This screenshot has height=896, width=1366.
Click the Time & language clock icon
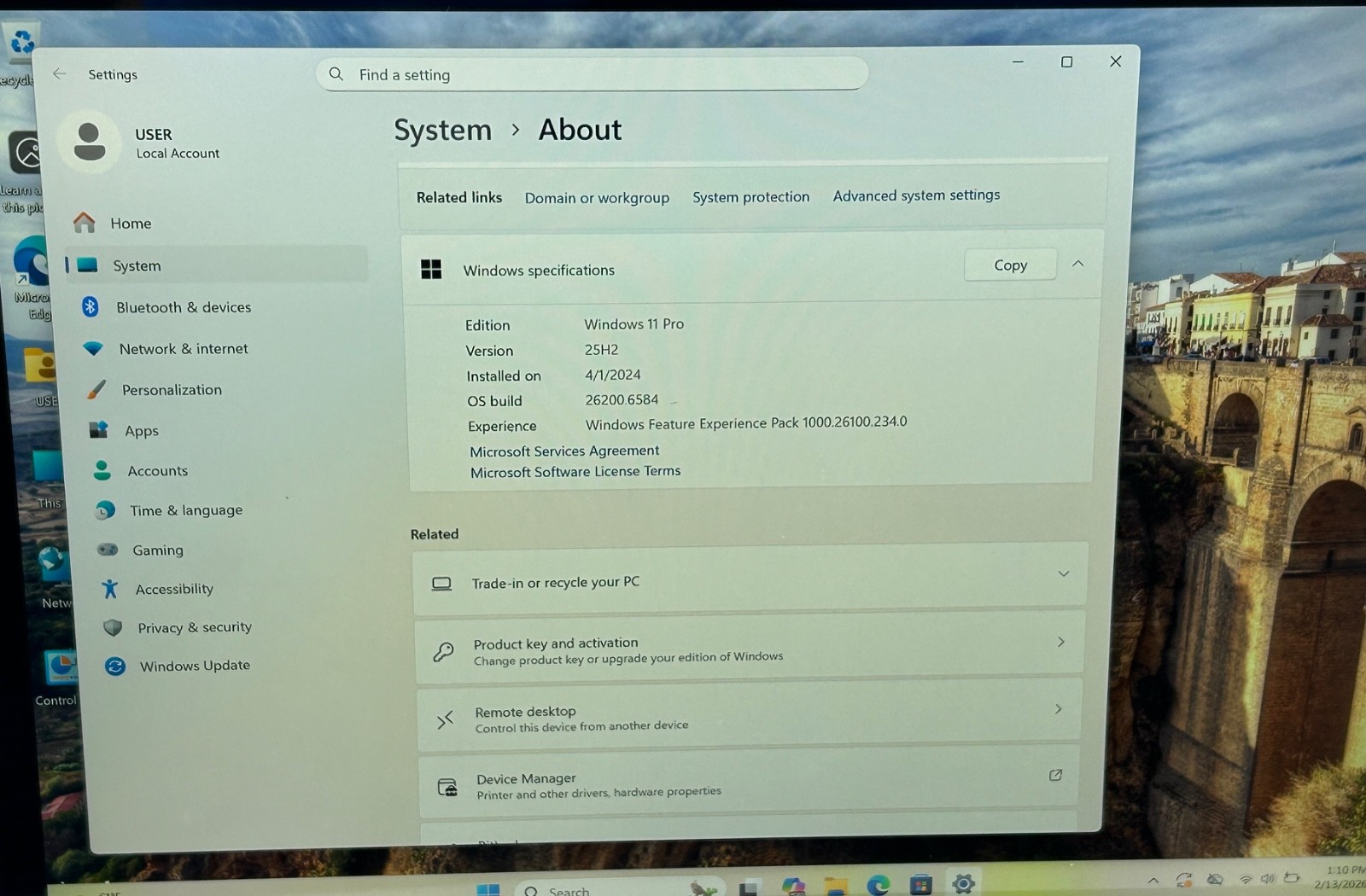click(105, 510)
